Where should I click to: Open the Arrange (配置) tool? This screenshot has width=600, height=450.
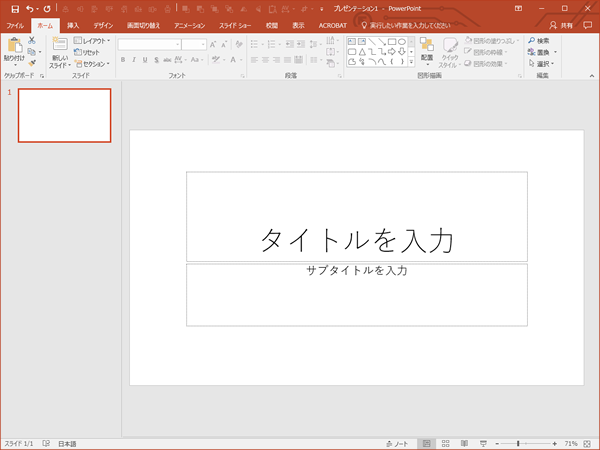[x=426, y=46]
